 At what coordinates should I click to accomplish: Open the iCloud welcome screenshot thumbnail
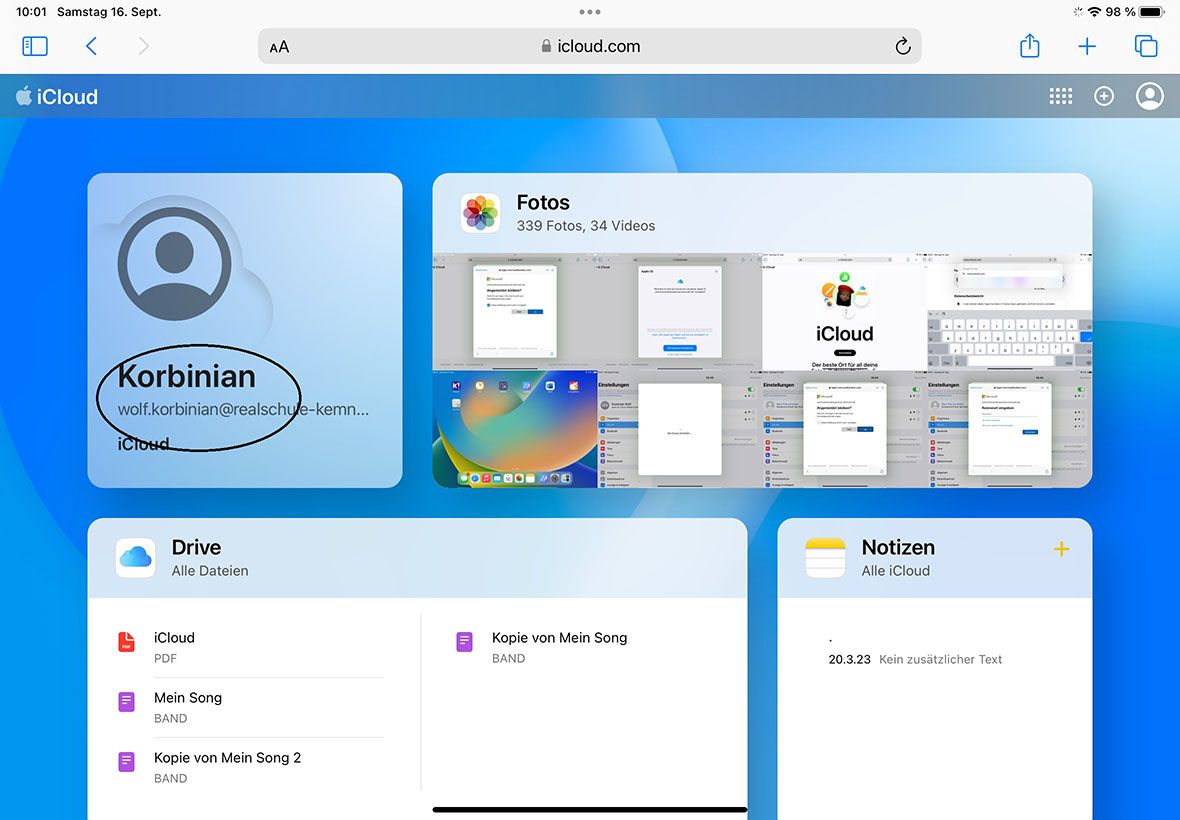[x=844, y=311]
